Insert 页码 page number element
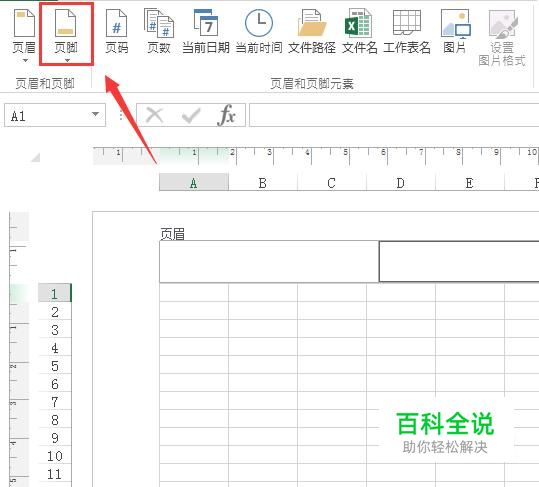 click(x=117, y=32)
